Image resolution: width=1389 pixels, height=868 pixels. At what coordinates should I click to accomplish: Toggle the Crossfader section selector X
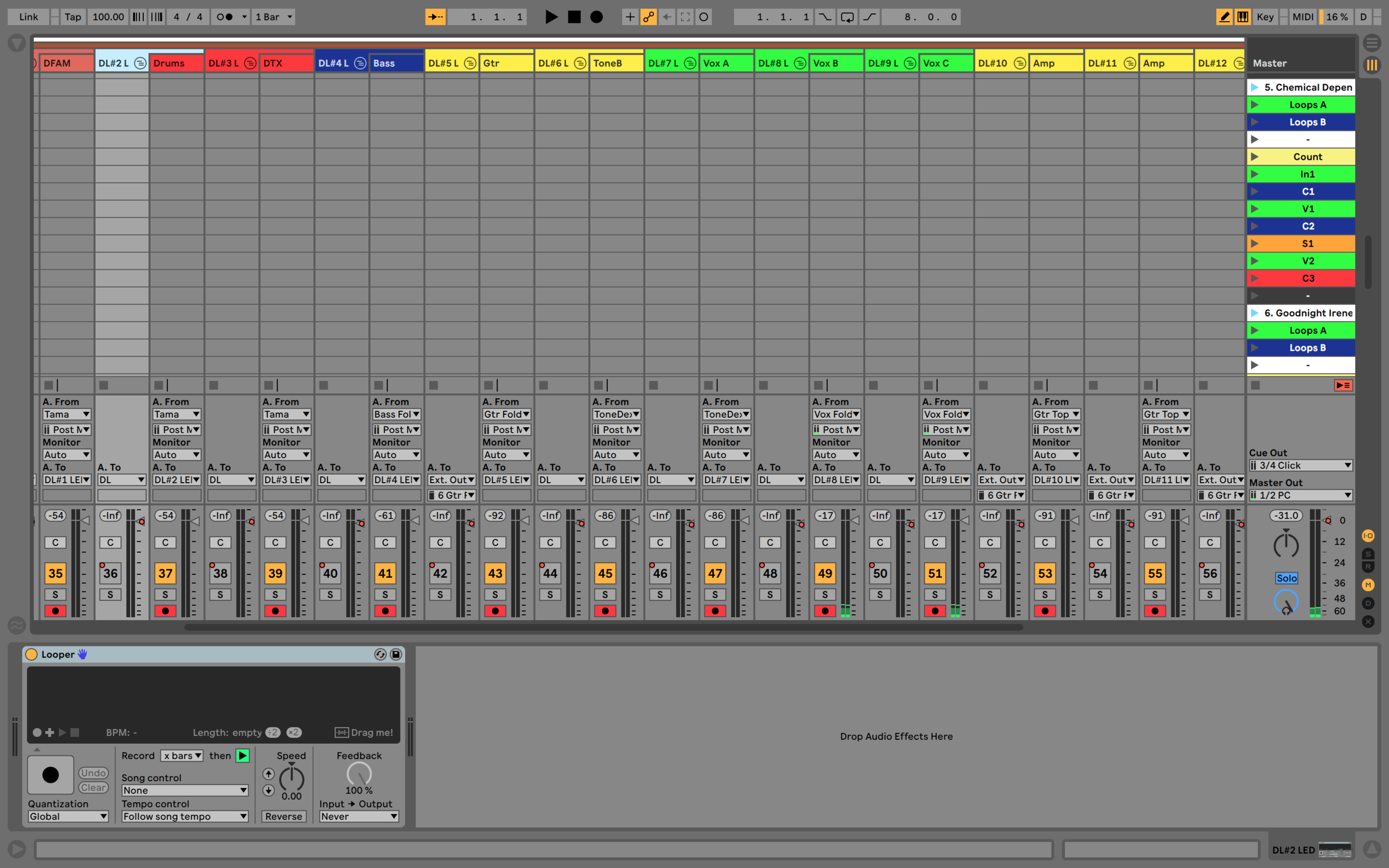click(1368, 621)
